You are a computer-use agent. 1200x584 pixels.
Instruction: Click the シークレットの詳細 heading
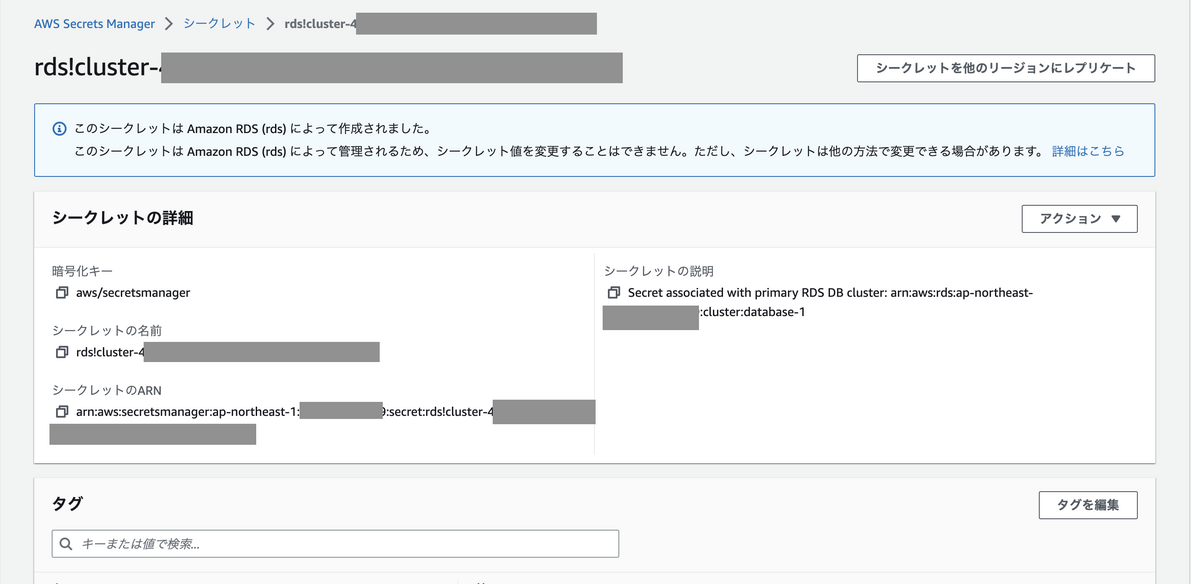tap(122, 217)
